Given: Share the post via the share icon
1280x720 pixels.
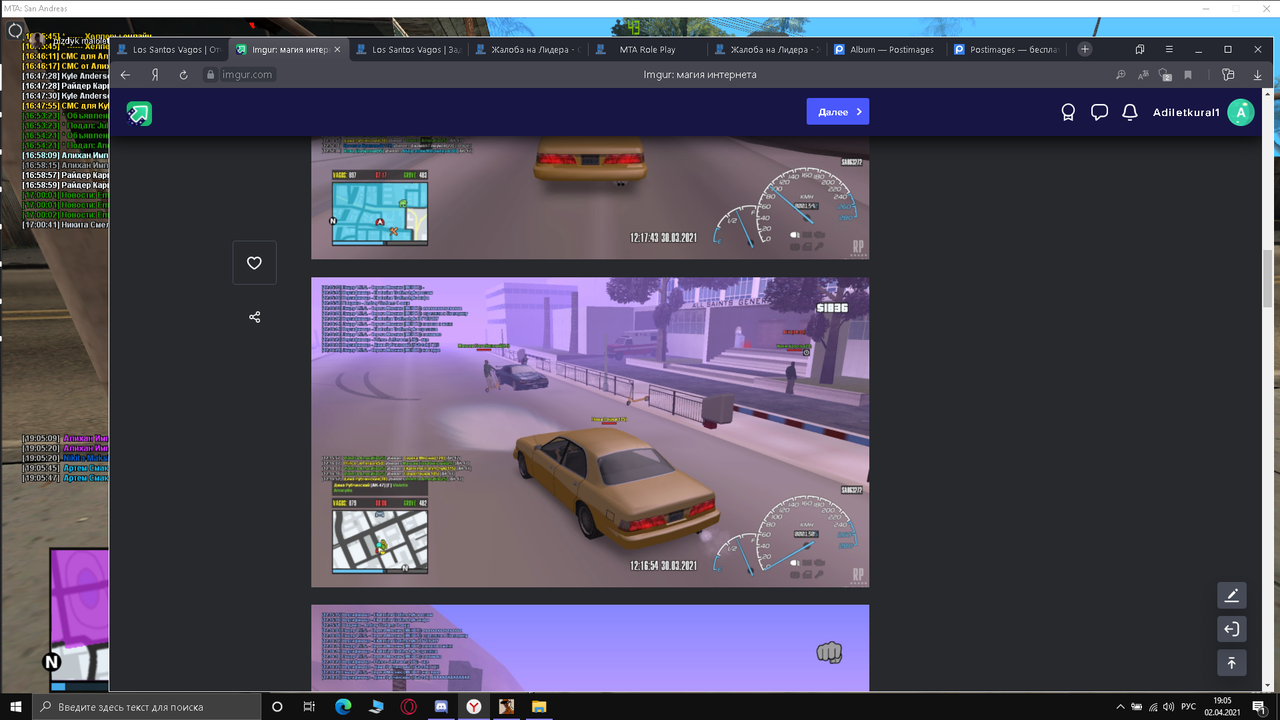Looking at the screenshot, I should coord(254,317).
